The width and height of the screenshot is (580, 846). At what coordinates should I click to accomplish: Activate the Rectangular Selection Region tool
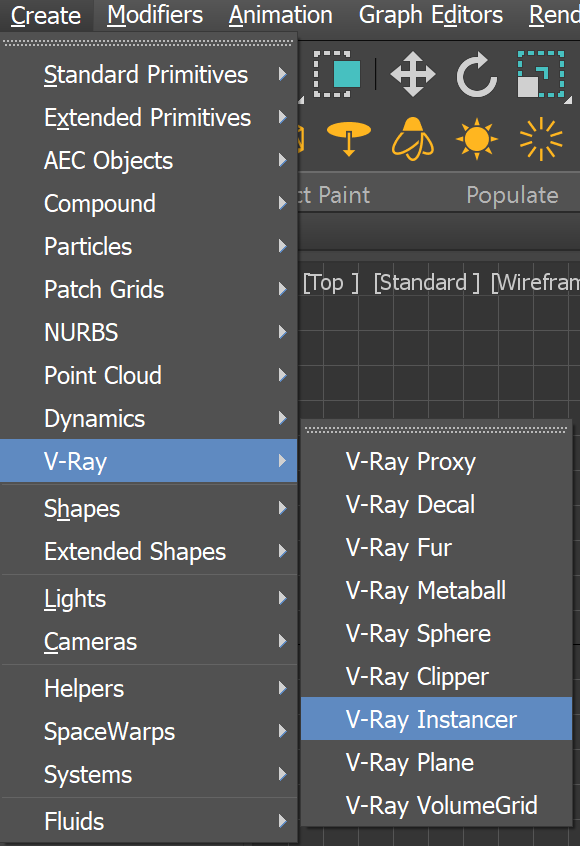(x=342, y=75)
